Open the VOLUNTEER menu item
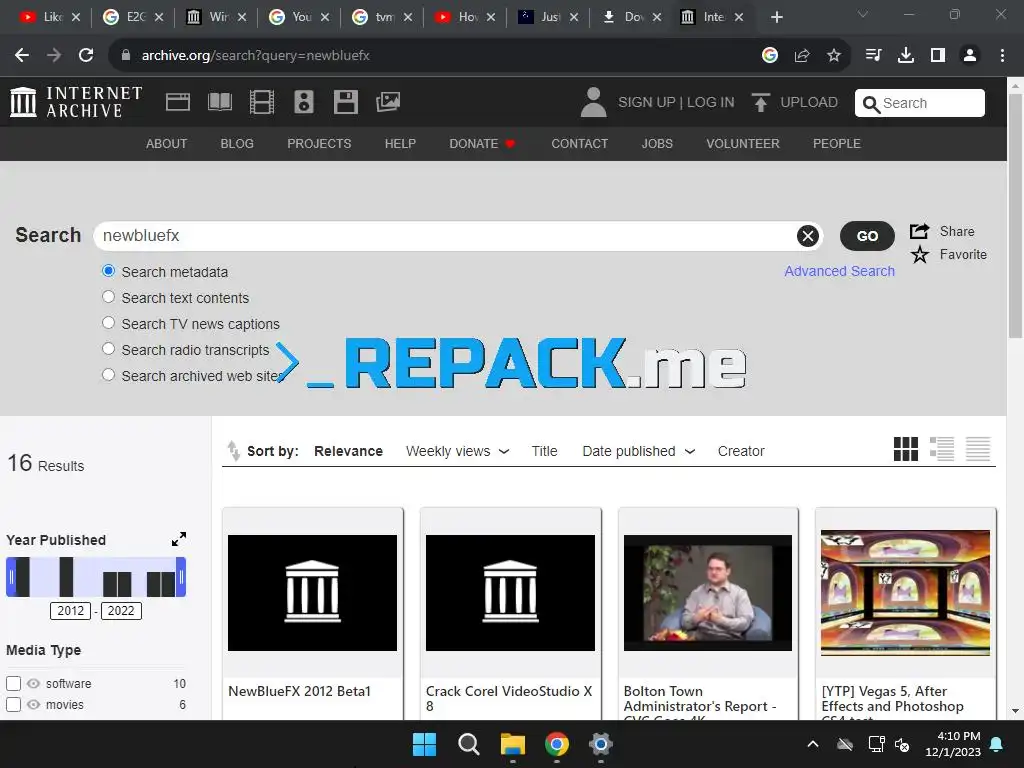This screenshot has height=768, width=1024. (743, 144)
